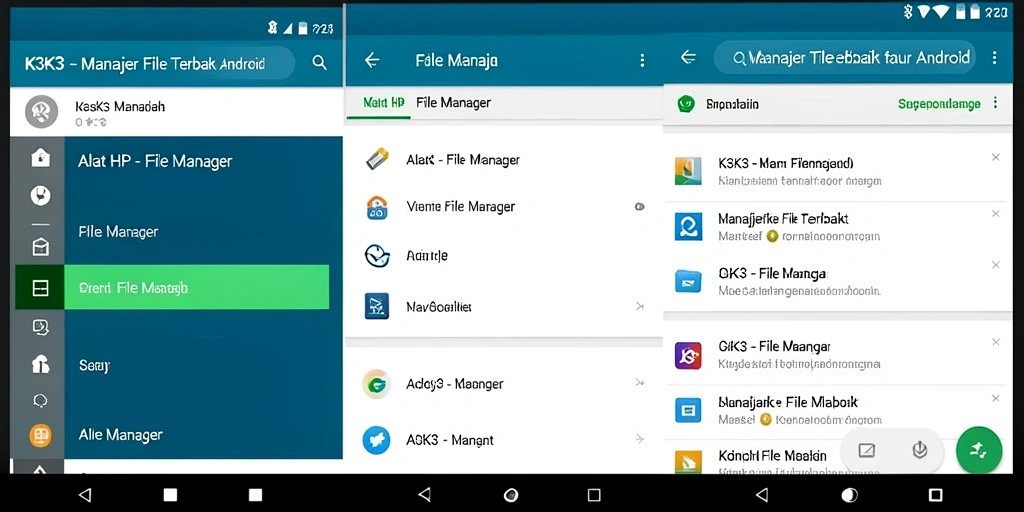Image resolution: width=1024 pixels, height=512 pixels.
Task: Click the box icon beside File Manager drawer item
Action: pyautogui.click(x=40, y=247)
